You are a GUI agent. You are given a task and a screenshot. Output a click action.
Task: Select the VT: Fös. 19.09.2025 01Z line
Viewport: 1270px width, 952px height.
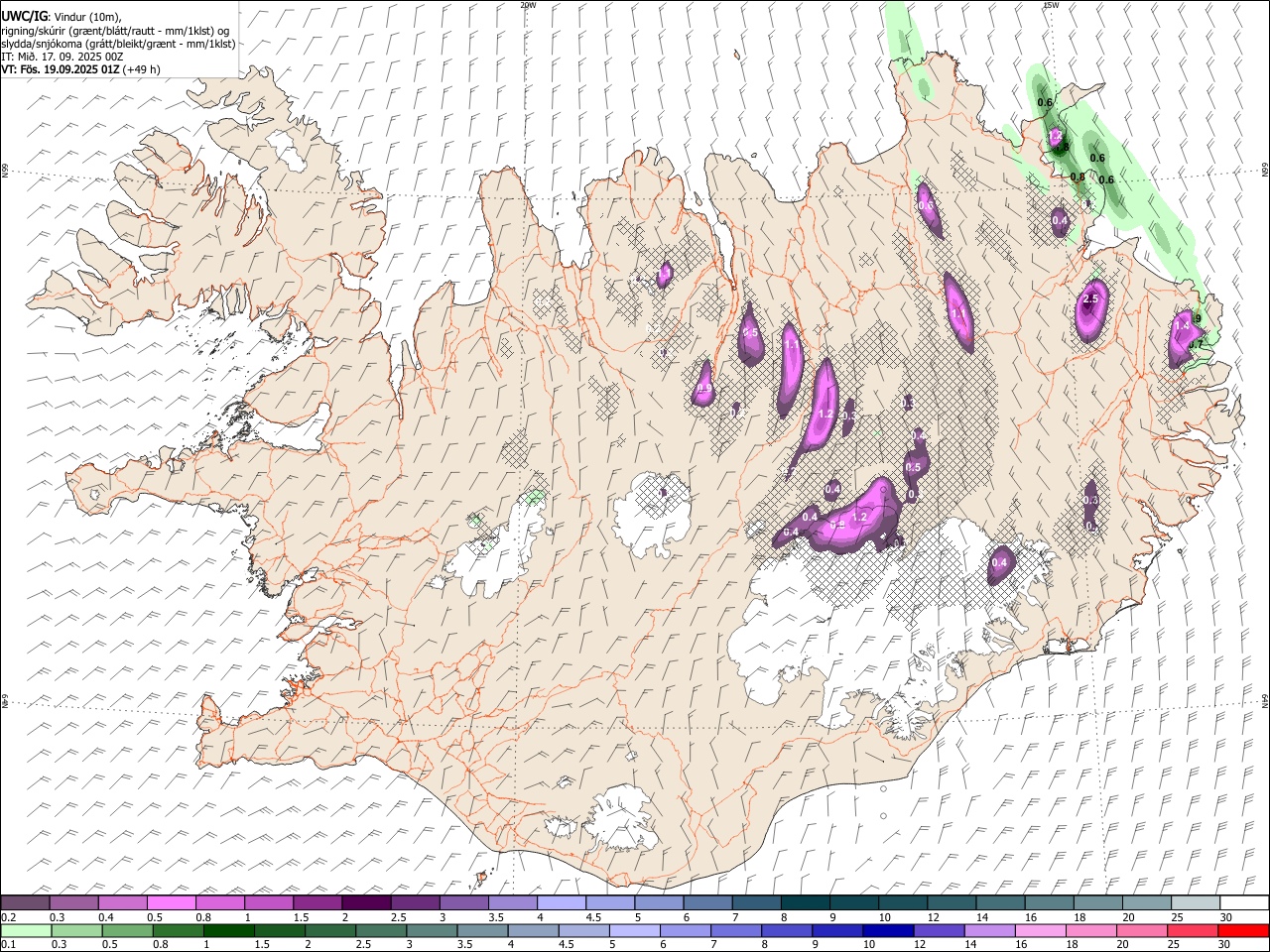[63, 69]
